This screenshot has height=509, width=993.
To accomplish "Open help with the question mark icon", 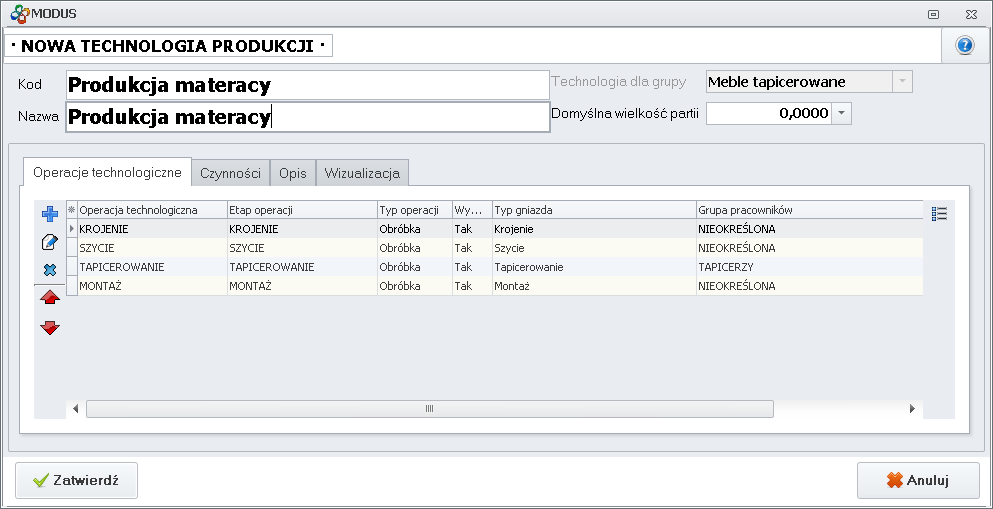I will (965, 46).
